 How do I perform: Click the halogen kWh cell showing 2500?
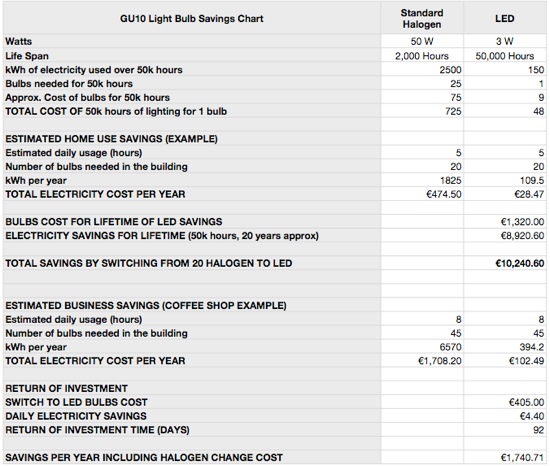click(422, 69)
